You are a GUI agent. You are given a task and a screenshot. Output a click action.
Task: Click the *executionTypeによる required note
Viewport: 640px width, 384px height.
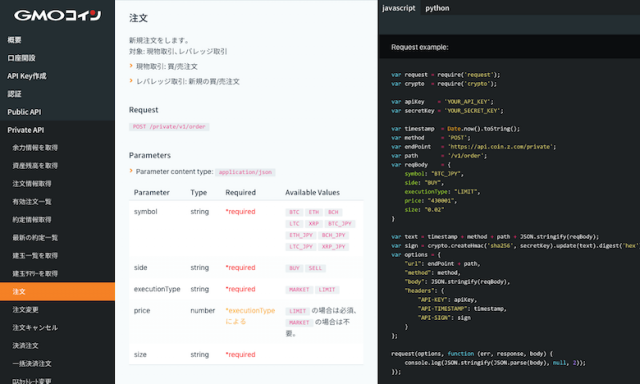coord(250,316)
